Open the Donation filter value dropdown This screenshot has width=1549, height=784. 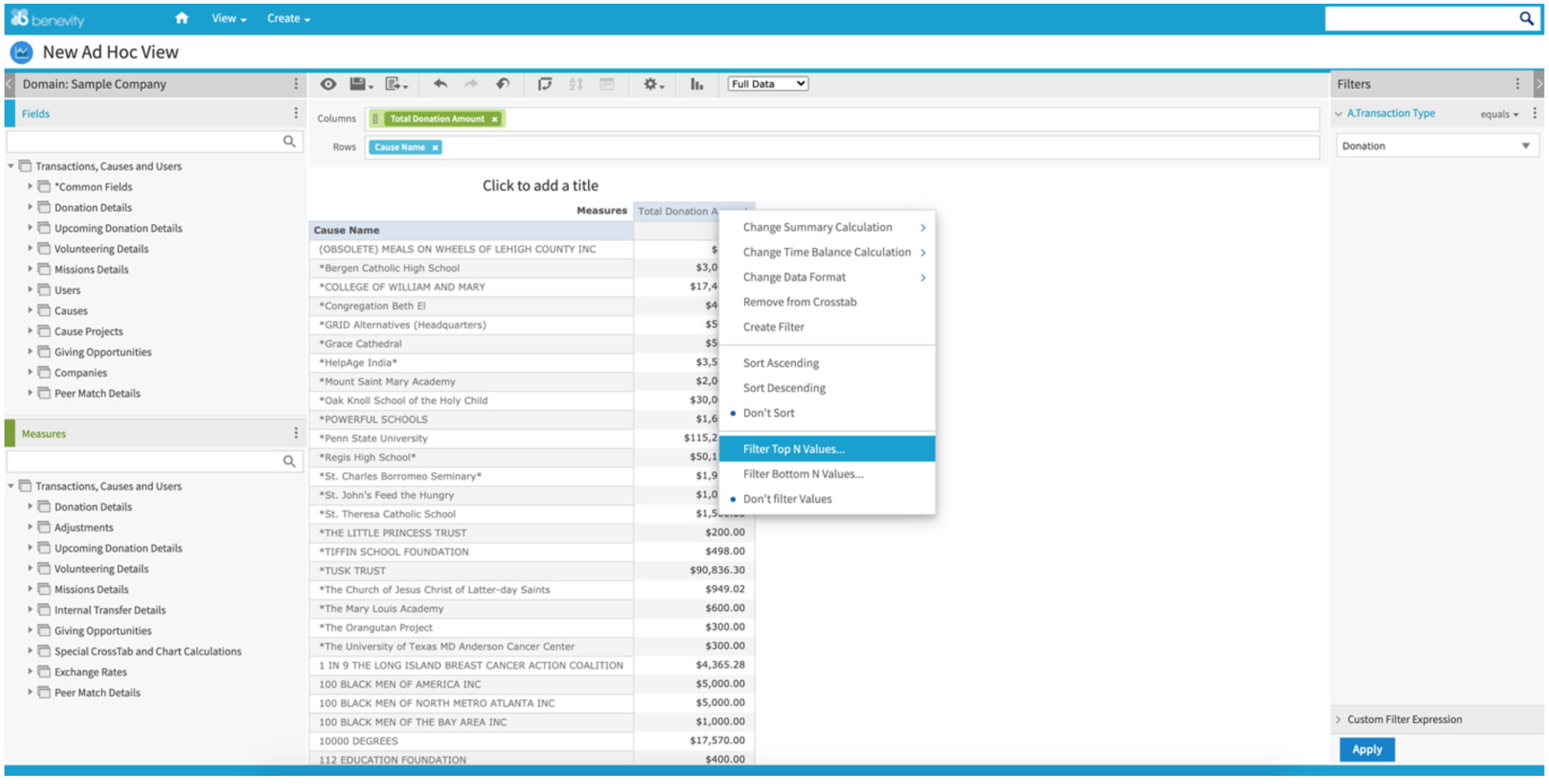(x=1437, y=146)
